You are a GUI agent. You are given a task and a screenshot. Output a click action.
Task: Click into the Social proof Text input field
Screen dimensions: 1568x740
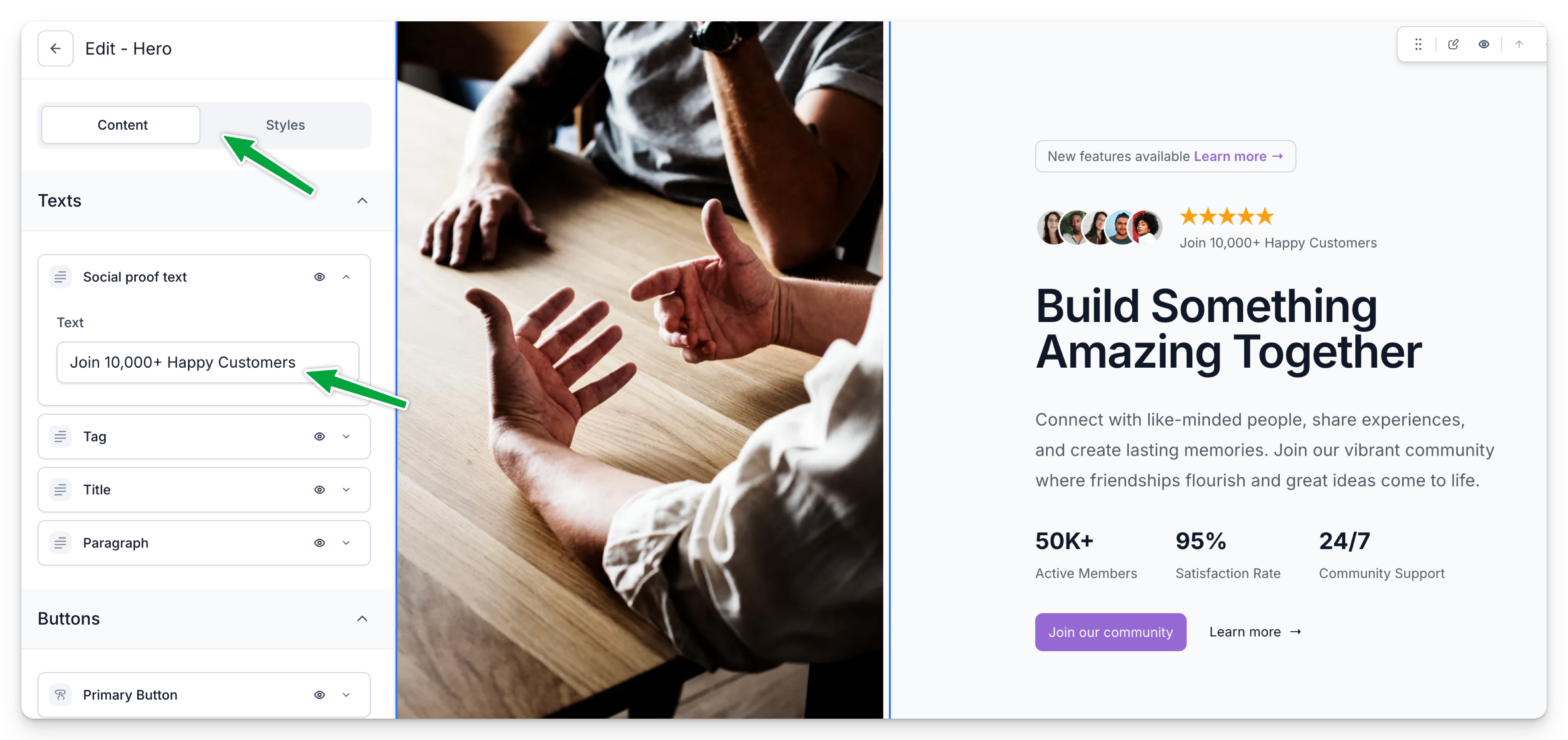pyautogui.click(x=207, y=362)
